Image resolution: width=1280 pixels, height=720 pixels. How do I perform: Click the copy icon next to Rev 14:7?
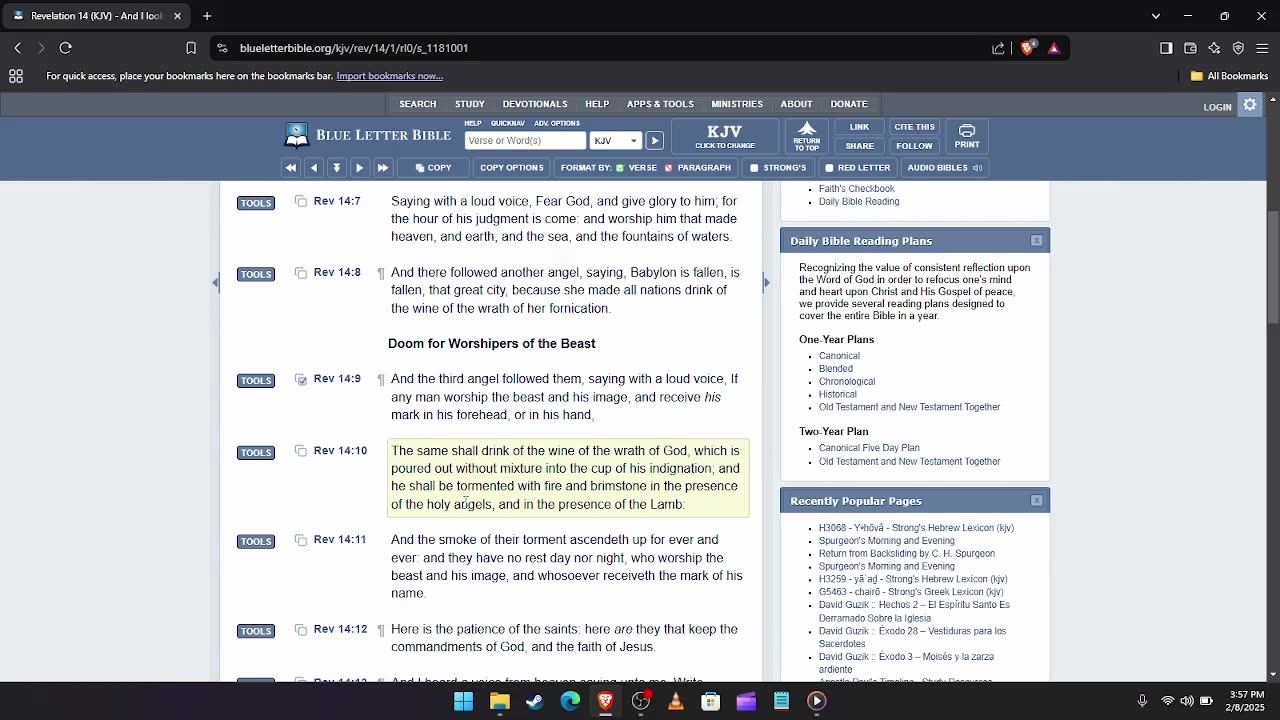(x=301, y=202)
